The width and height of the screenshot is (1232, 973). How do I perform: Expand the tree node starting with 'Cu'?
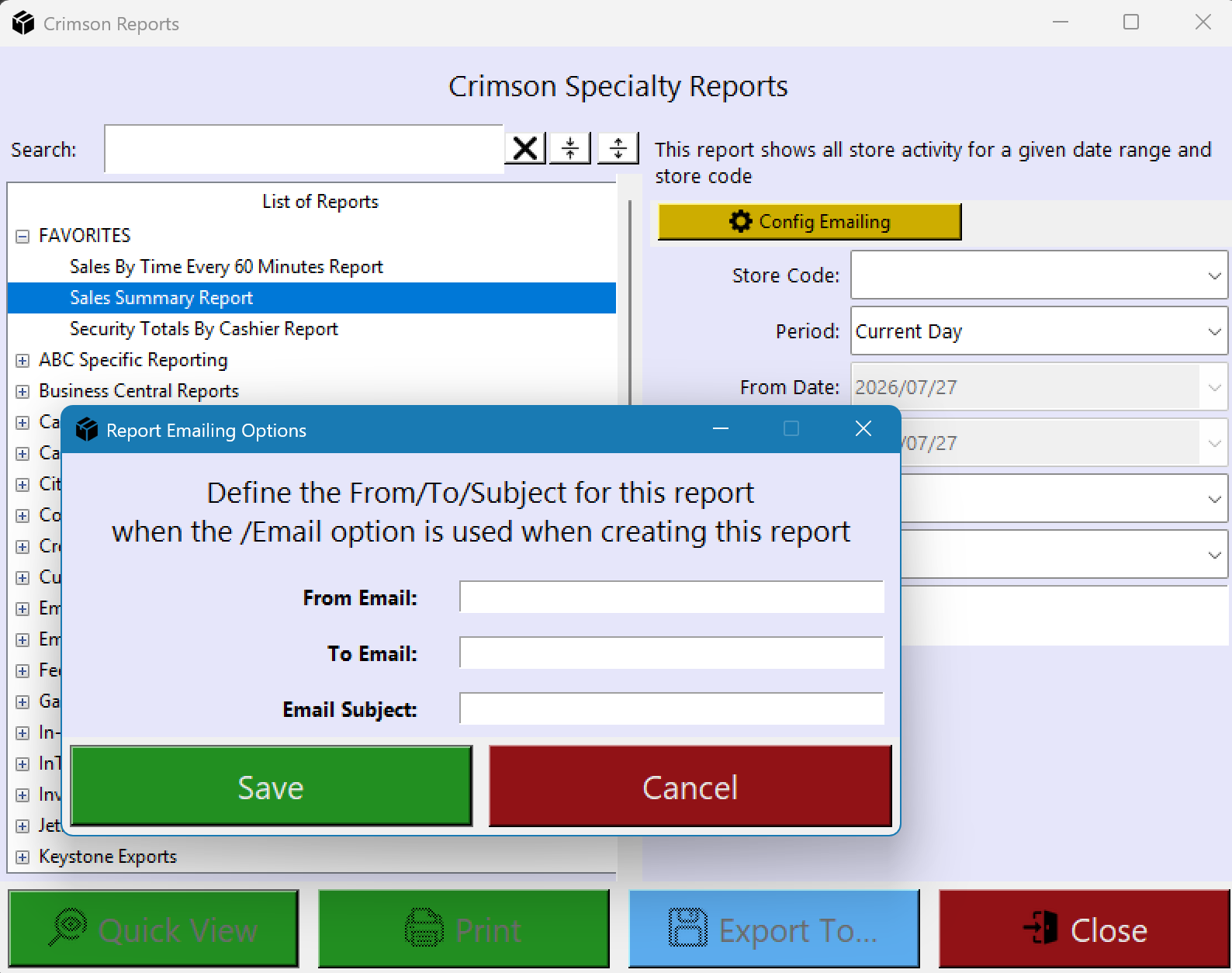pos(22,577)
